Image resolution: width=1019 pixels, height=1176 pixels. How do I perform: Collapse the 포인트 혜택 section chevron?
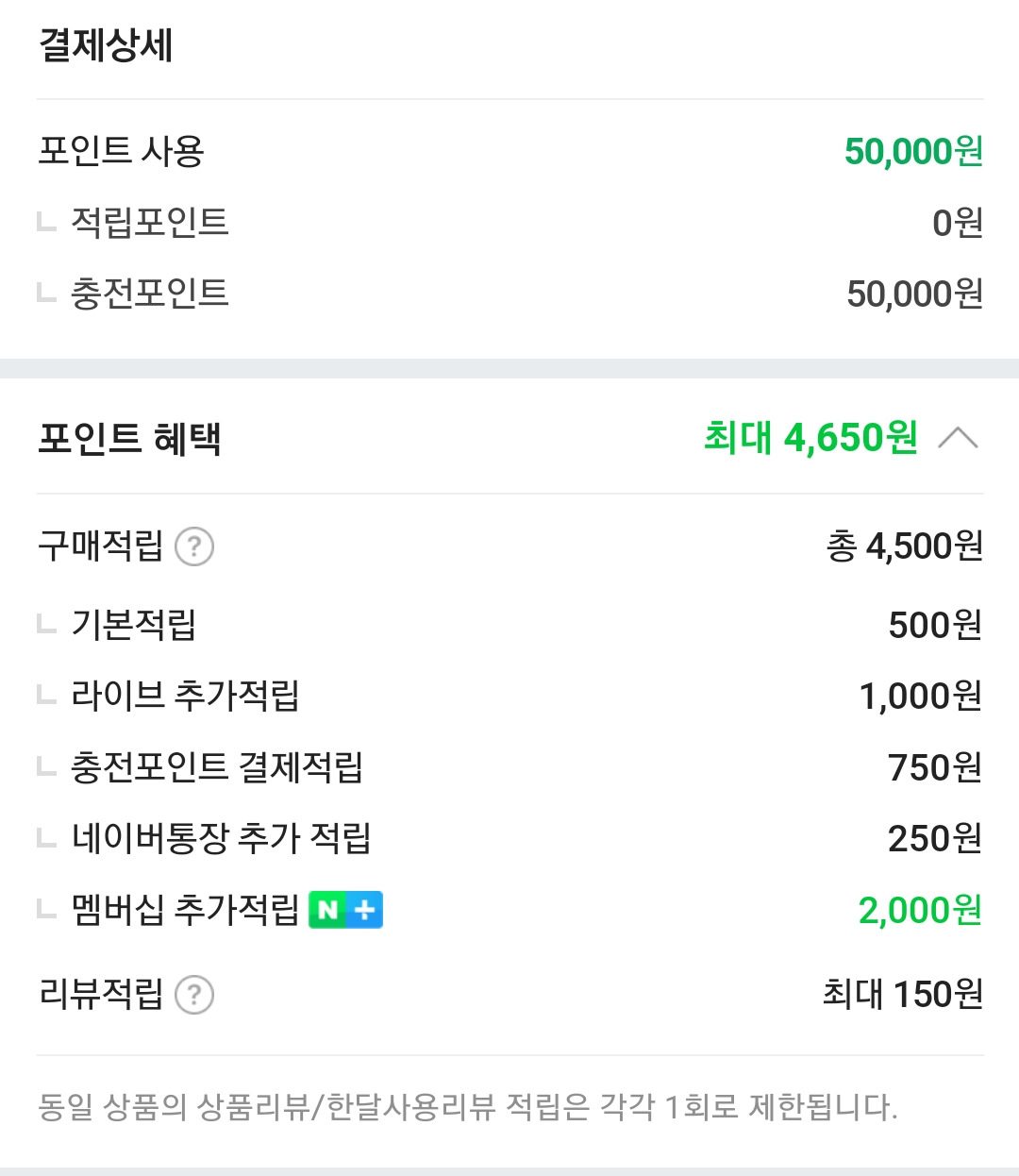click(959, 438)
